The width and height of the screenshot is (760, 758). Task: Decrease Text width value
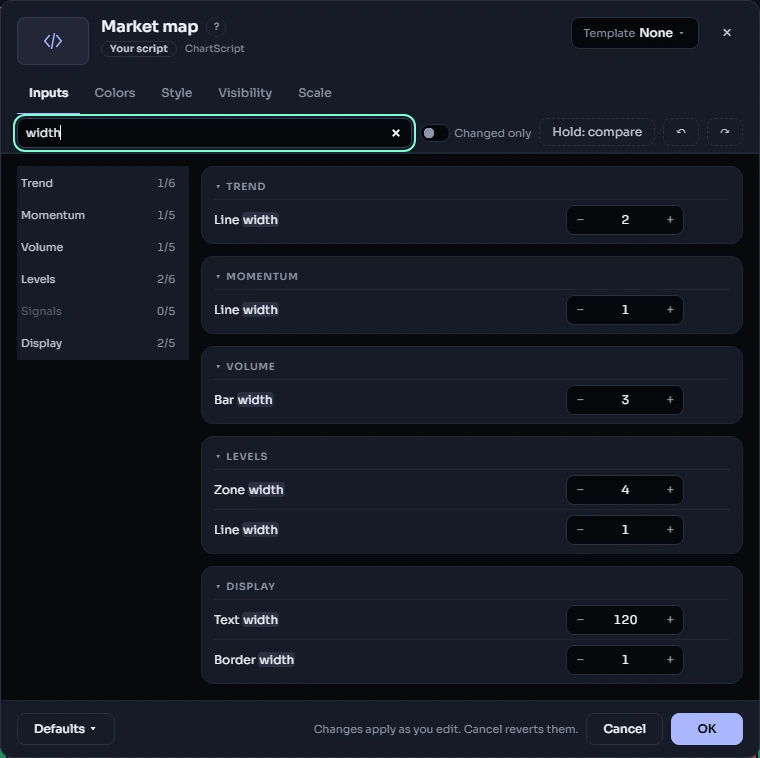(580, 619)
